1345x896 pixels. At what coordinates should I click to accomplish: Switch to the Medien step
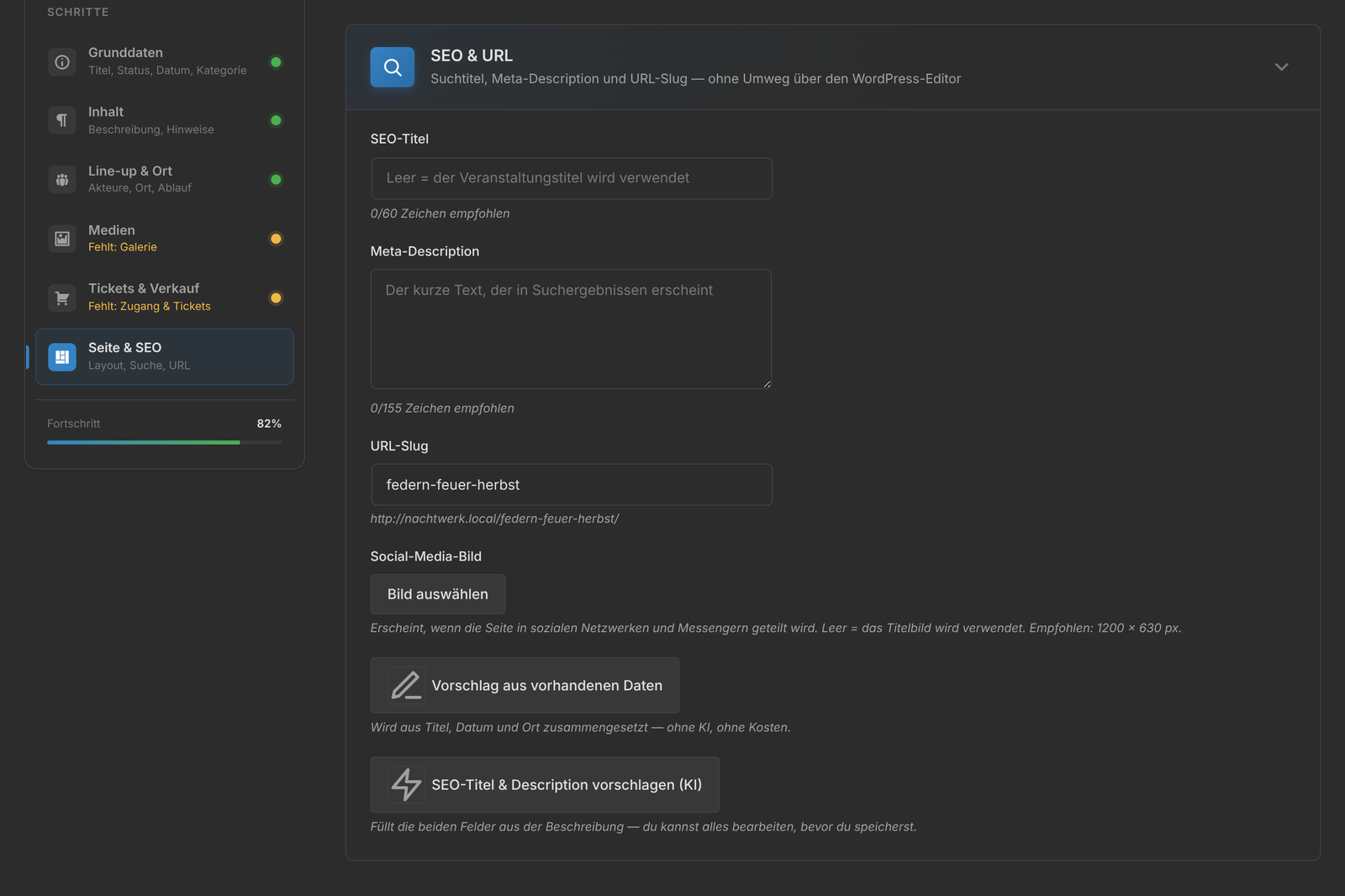165,239
